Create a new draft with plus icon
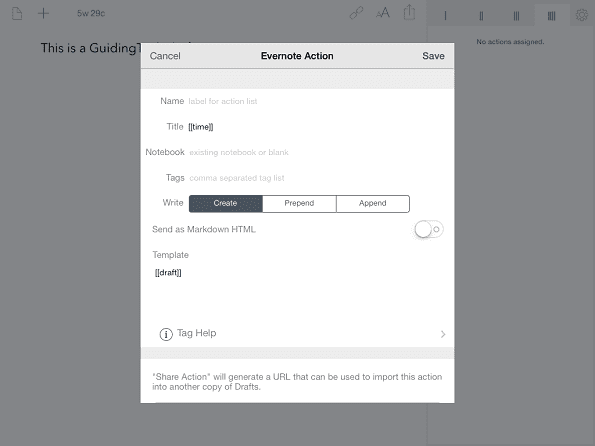This screenshot has height=446, width=595. 44,14
